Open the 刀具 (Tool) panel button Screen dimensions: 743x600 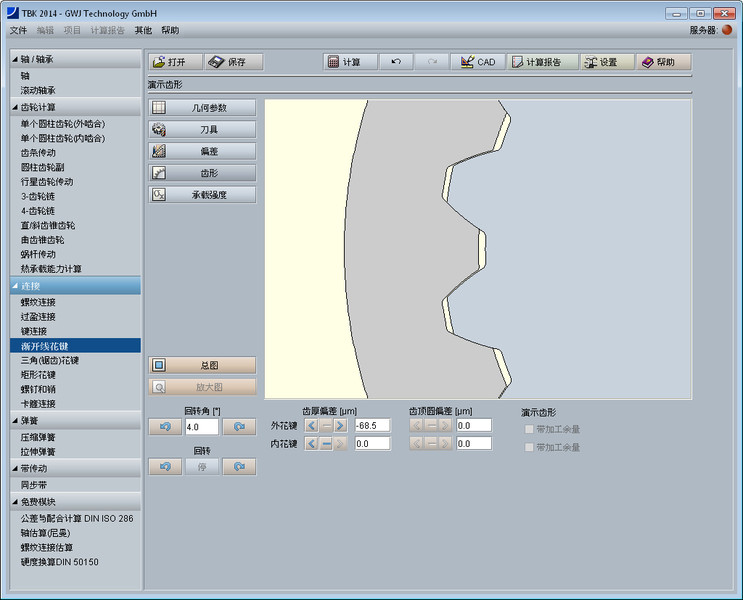pos(202,129)
